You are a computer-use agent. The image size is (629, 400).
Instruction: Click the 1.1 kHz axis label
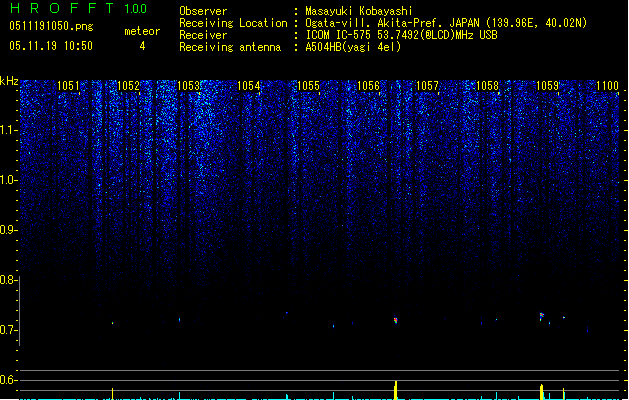click(8, 130)
